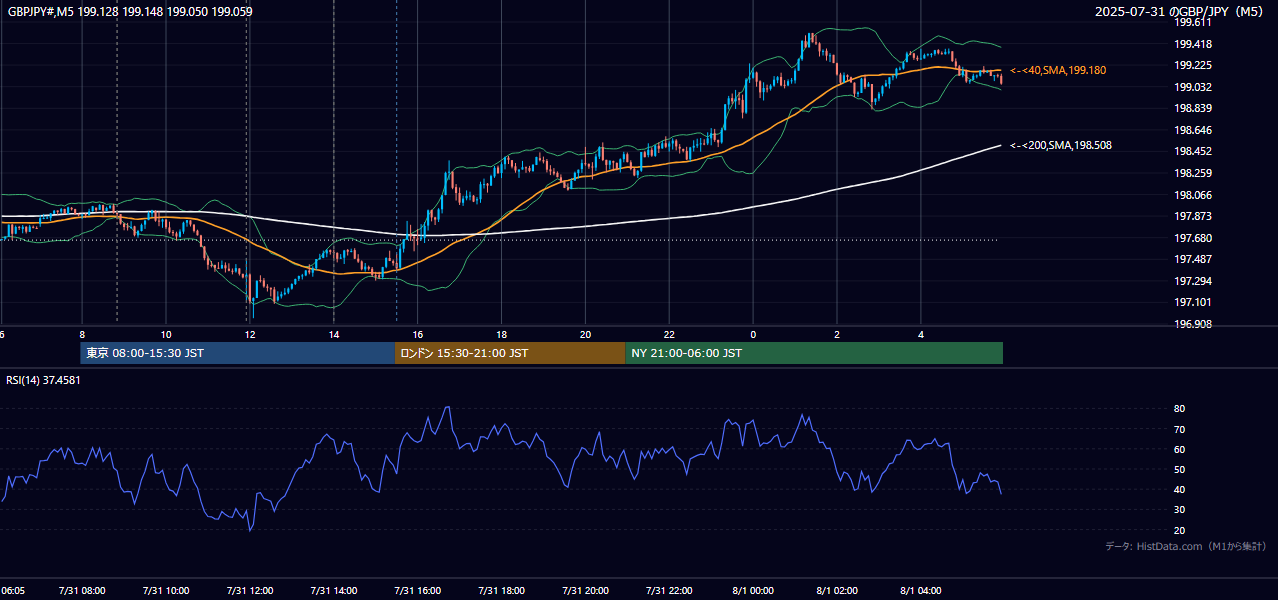The height and width of the screenshot is (600, 1278).
Task: Click hour tick 20 on the candlestick time axis
Action: [586, 334]
